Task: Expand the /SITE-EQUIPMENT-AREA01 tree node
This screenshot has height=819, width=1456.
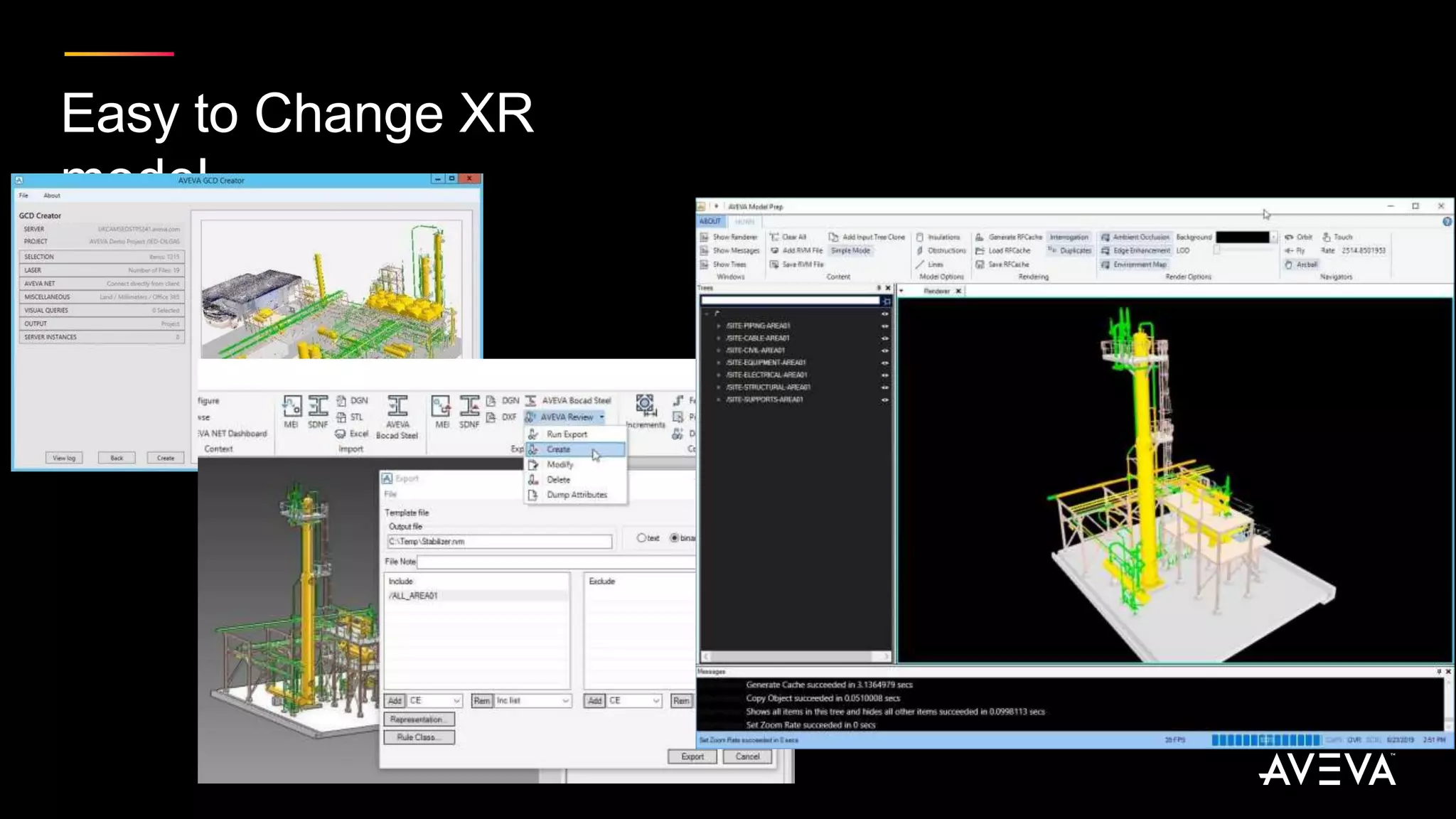Action: click(x=719, y=363)
